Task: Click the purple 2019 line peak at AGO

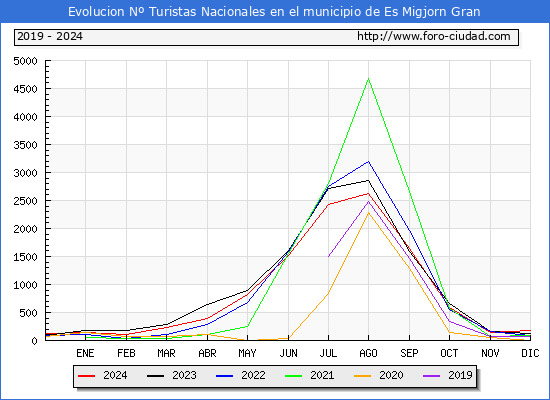Action: tap(368, 202)
